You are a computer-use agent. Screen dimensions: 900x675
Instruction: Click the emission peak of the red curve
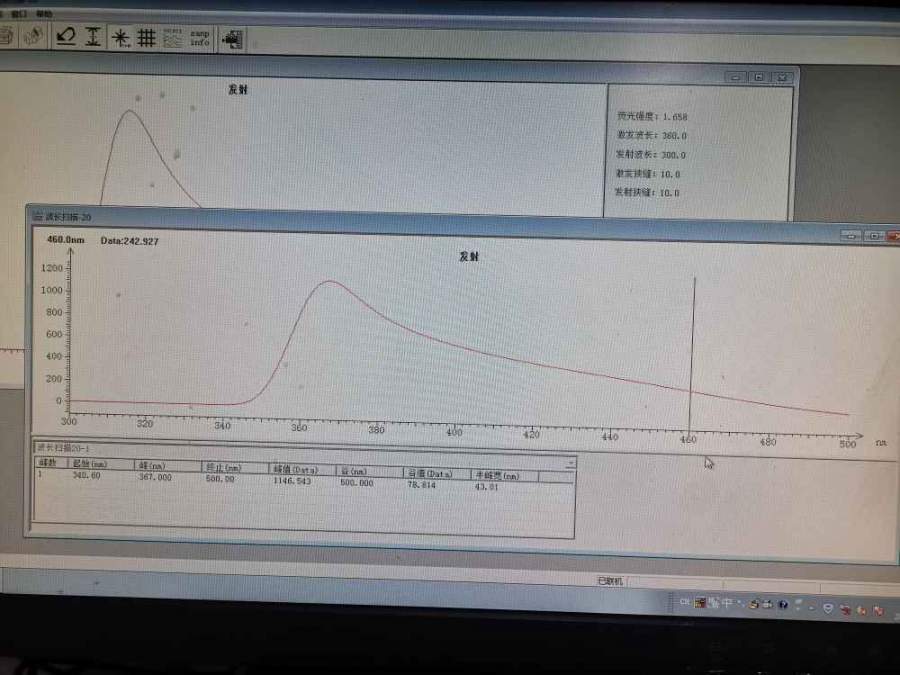click(x=329, y=281)
